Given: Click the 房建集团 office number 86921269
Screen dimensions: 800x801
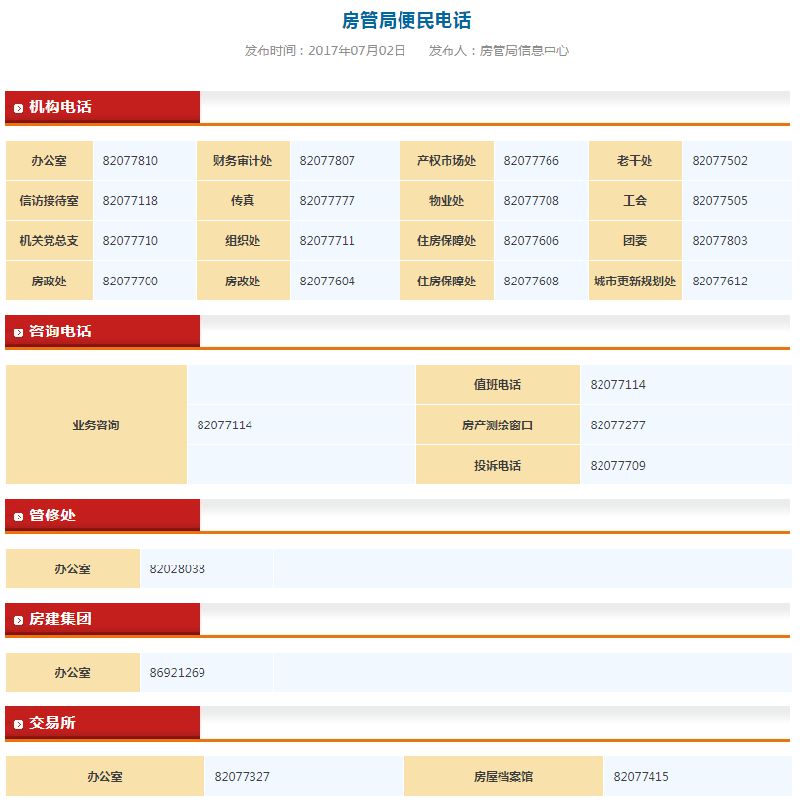Looking at the screenshot, I should [177, 673].
